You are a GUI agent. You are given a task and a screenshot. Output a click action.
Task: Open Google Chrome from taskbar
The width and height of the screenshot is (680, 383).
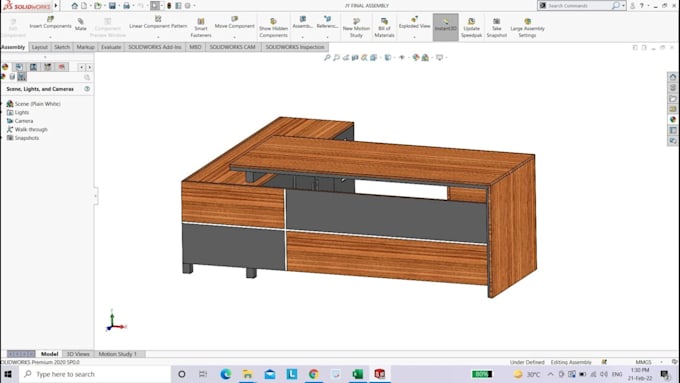point(314,374)
